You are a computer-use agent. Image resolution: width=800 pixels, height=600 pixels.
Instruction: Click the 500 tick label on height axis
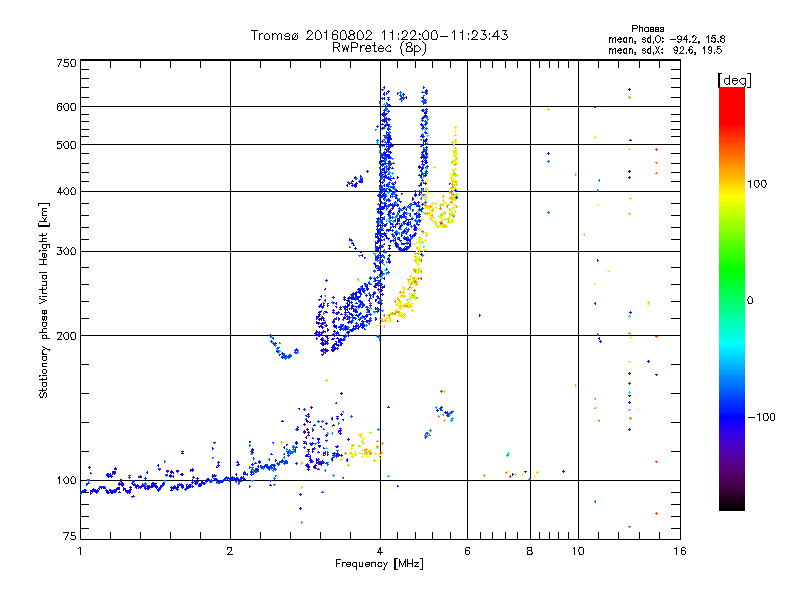tap(66, 145)
